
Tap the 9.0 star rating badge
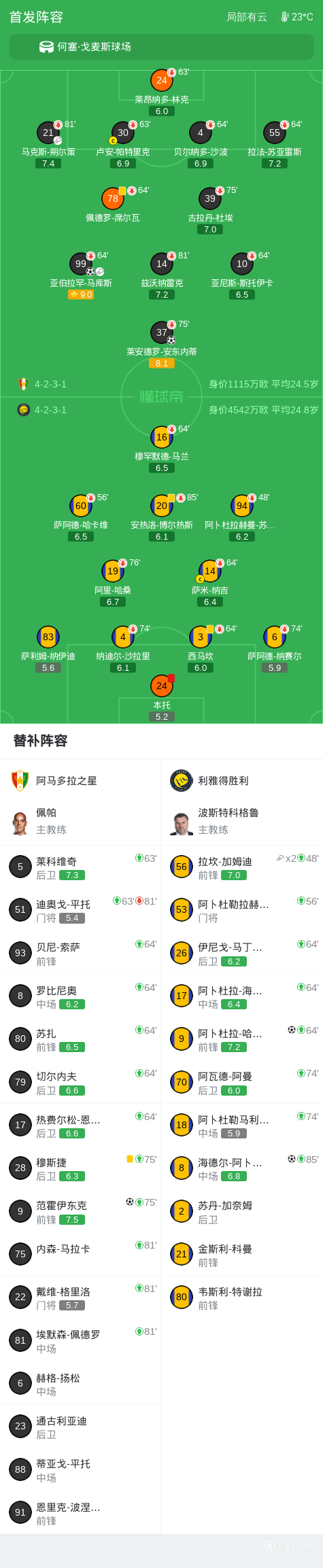81,294
